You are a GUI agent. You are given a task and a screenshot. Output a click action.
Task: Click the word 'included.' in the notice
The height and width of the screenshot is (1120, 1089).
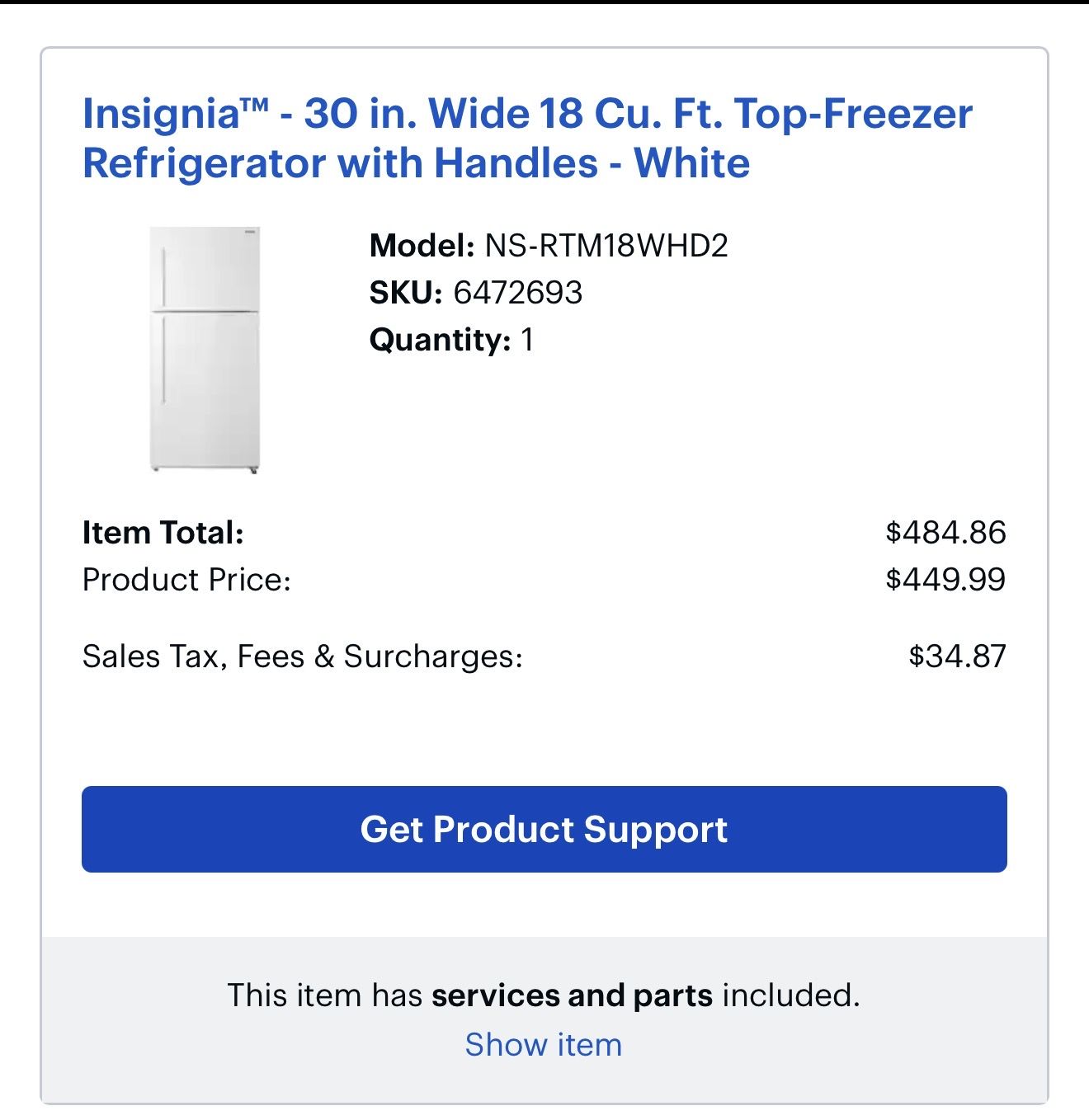click(x=791, y=995)
